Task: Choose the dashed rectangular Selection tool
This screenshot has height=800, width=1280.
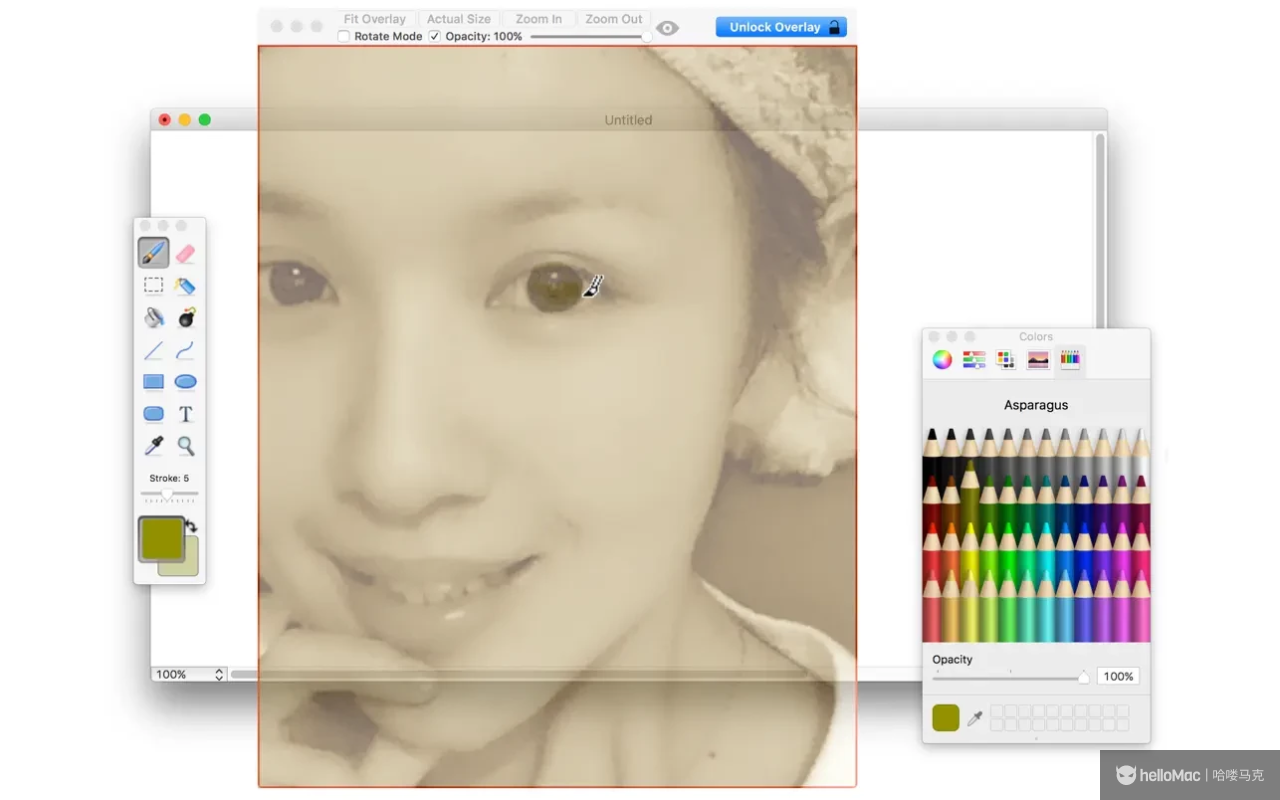Action: (x=153, y=285)
